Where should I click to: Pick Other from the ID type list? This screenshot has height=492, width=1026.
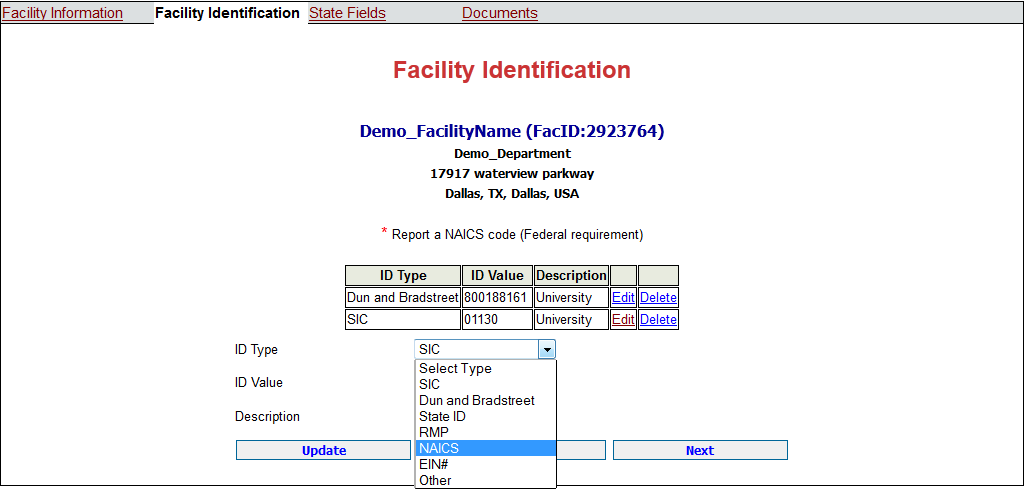[486, 480]
